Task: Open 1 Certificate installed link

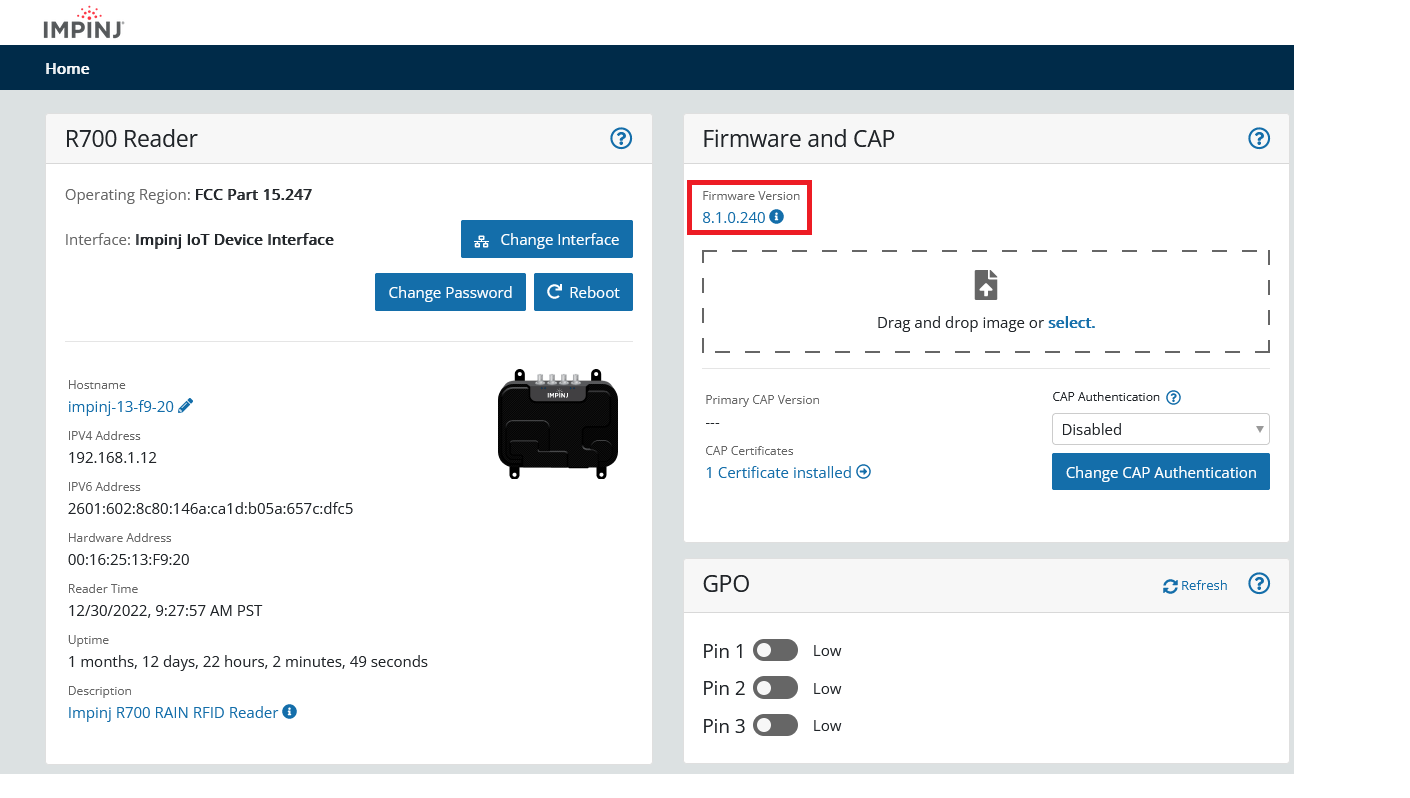Action: coord(779,472)
